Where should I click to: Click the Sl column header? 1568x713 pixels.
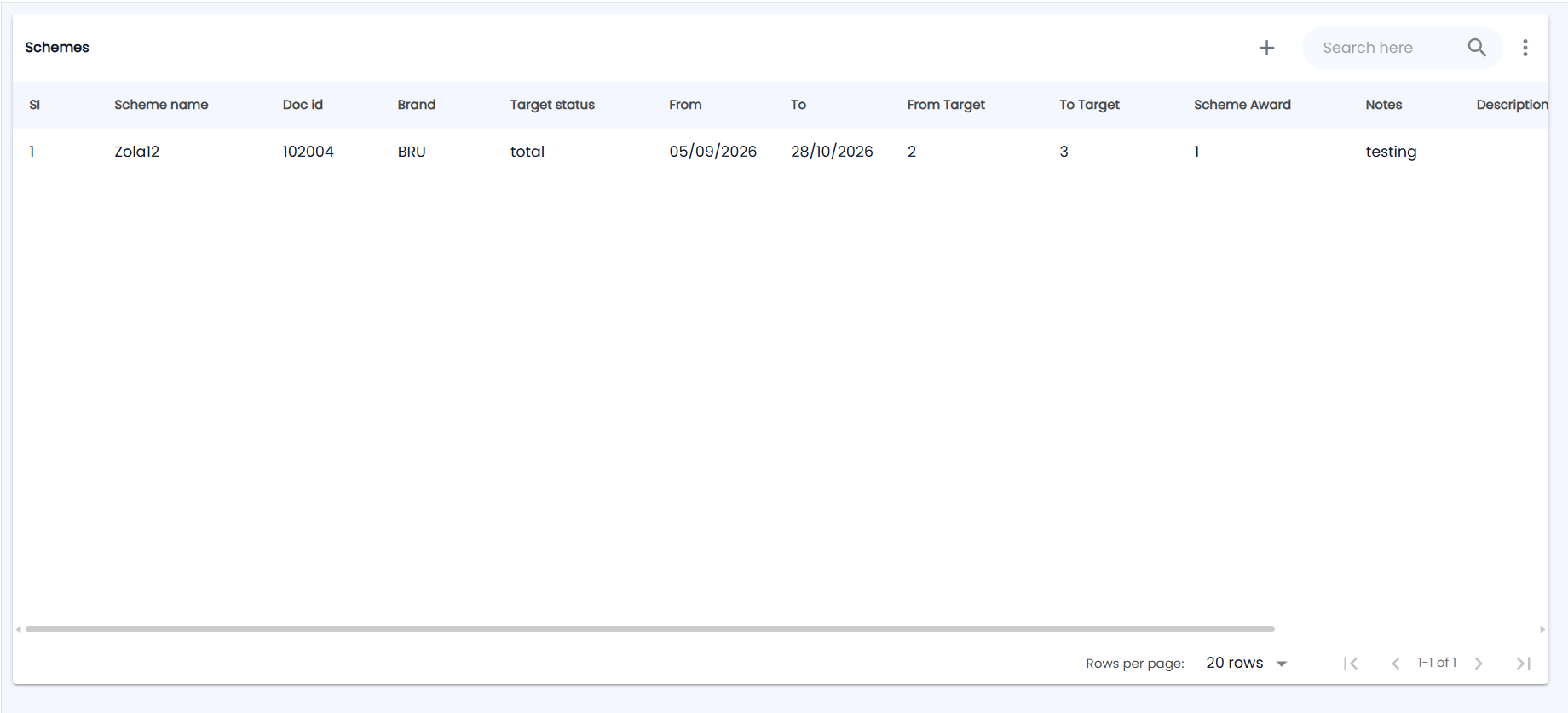point(35,105)
